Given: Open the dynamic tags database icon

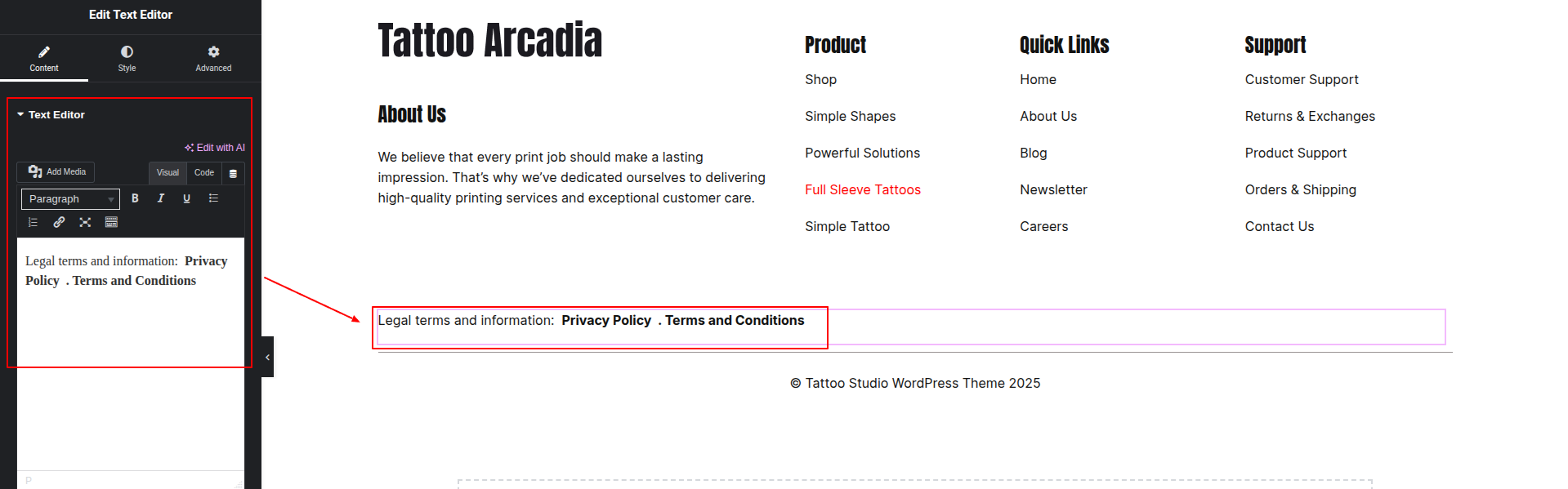Looking at the screenshot, I should tap(233, 173).
